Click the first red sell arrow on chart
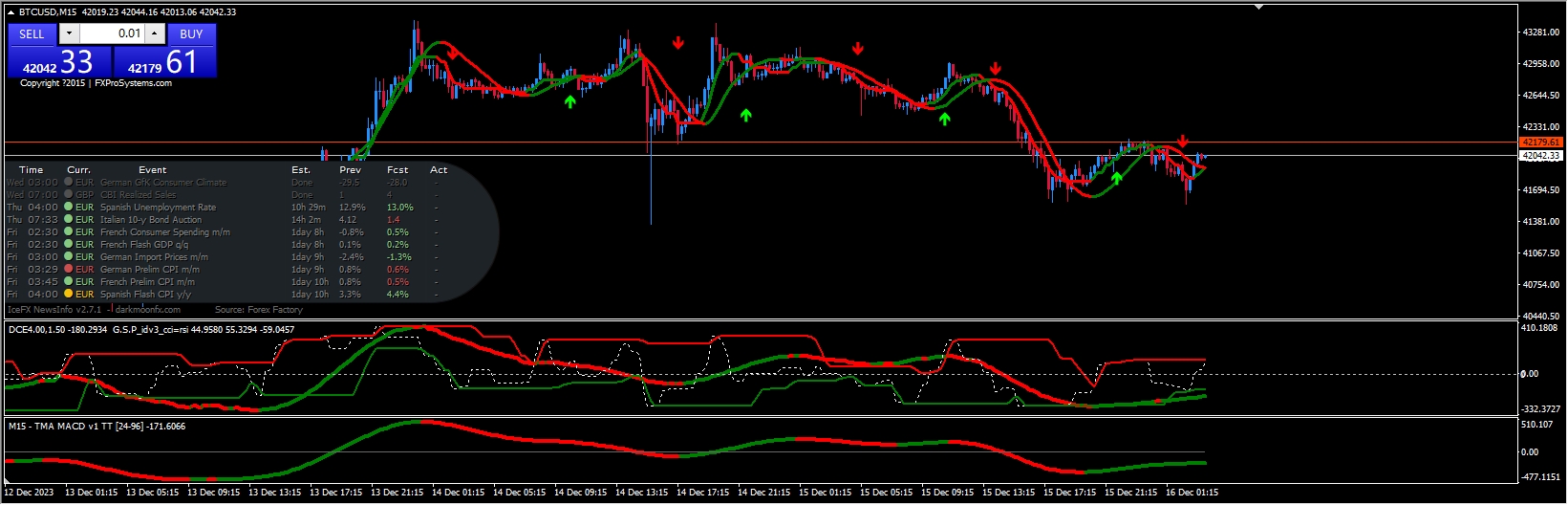 pos(452,54)
